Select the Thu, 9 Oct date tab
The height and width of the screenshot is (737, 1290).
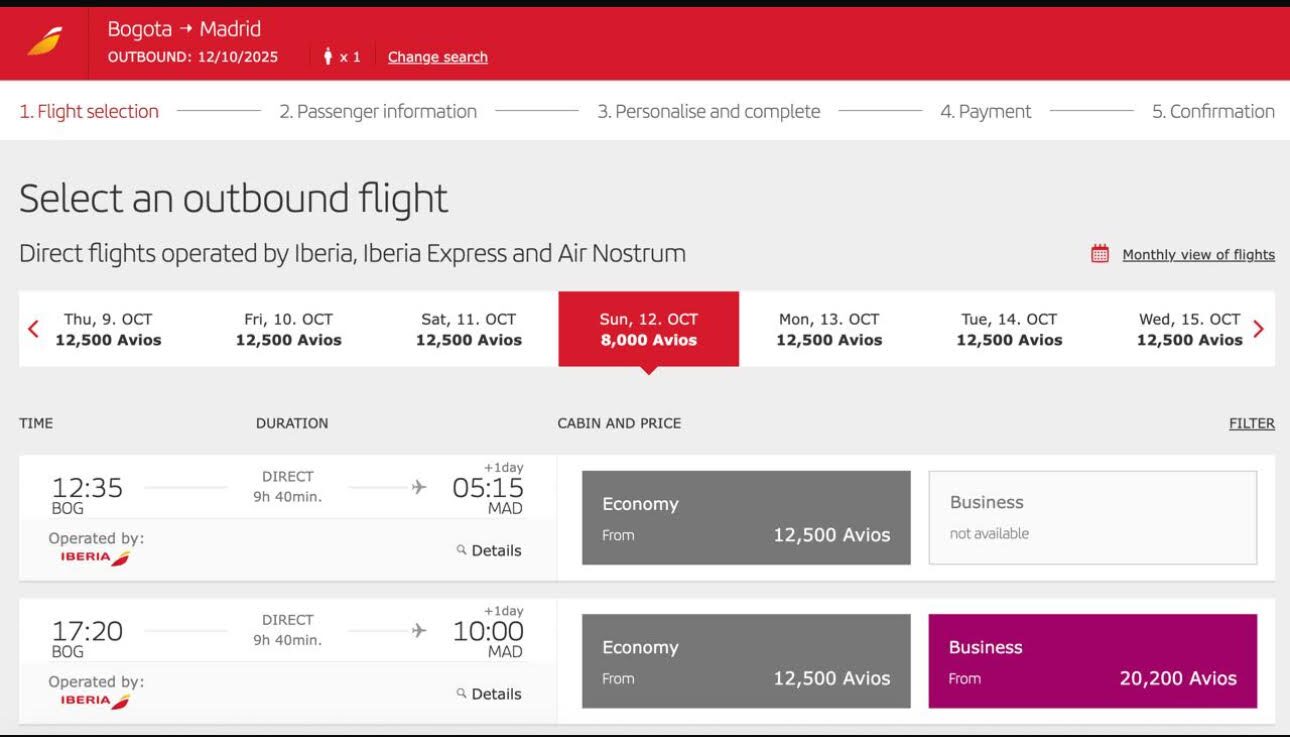click(x=108, y=329)
